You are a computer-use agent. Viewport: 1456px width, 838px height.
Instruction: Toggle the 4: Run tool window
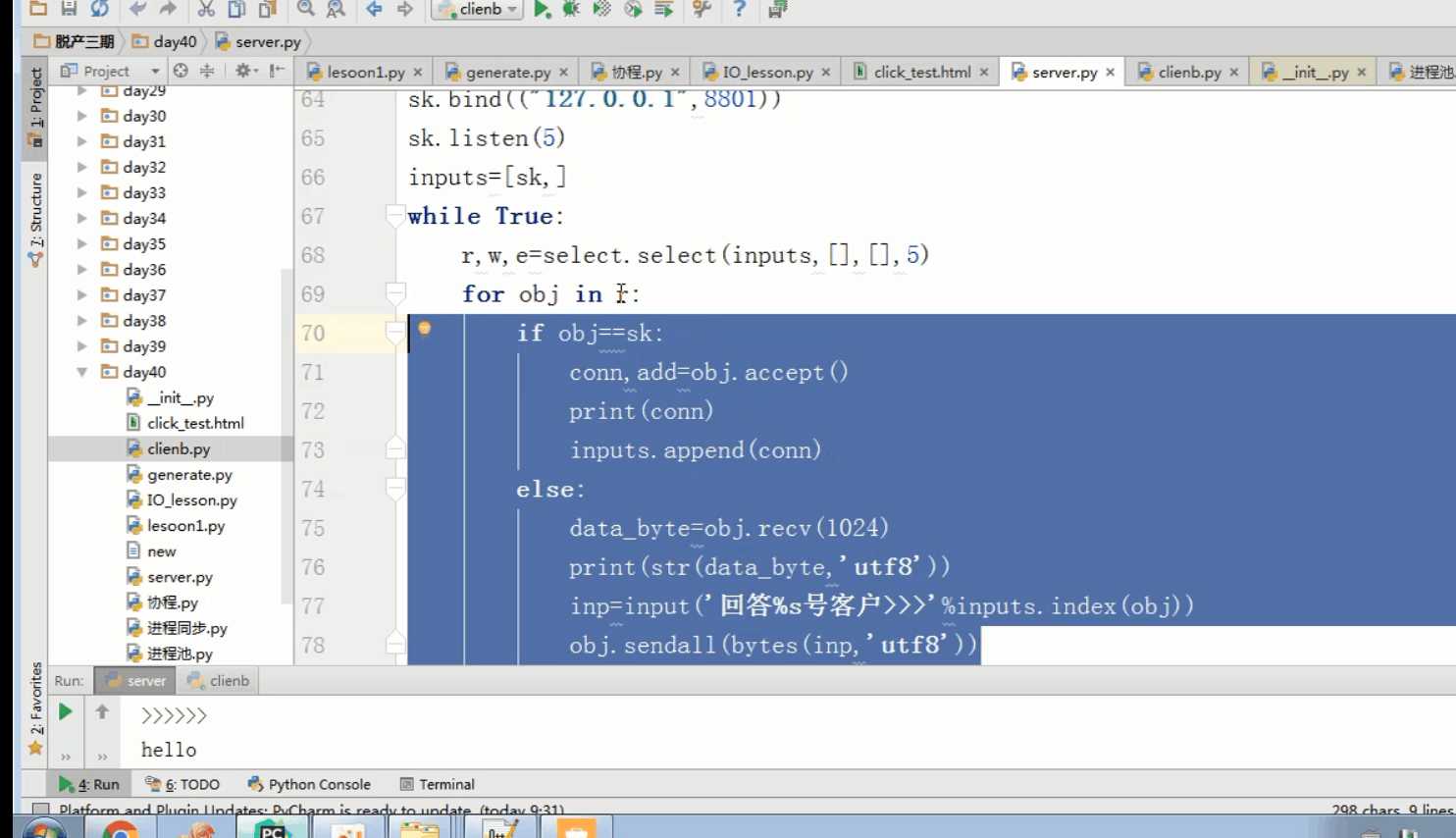tap(88, 784)
